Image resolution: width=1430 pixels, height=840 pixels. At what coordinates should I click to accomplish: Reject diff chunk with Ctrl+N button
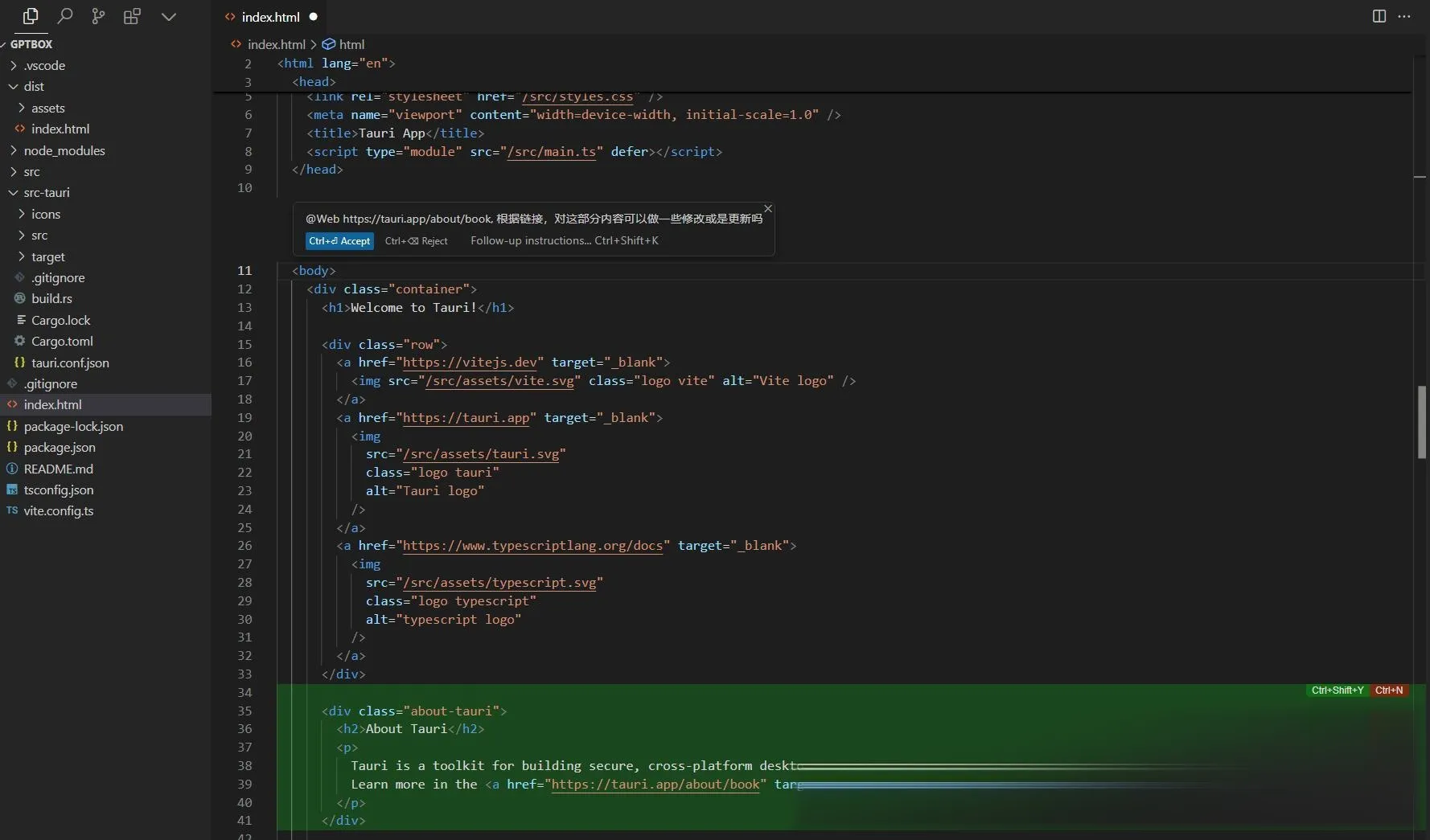point(1389,690)
